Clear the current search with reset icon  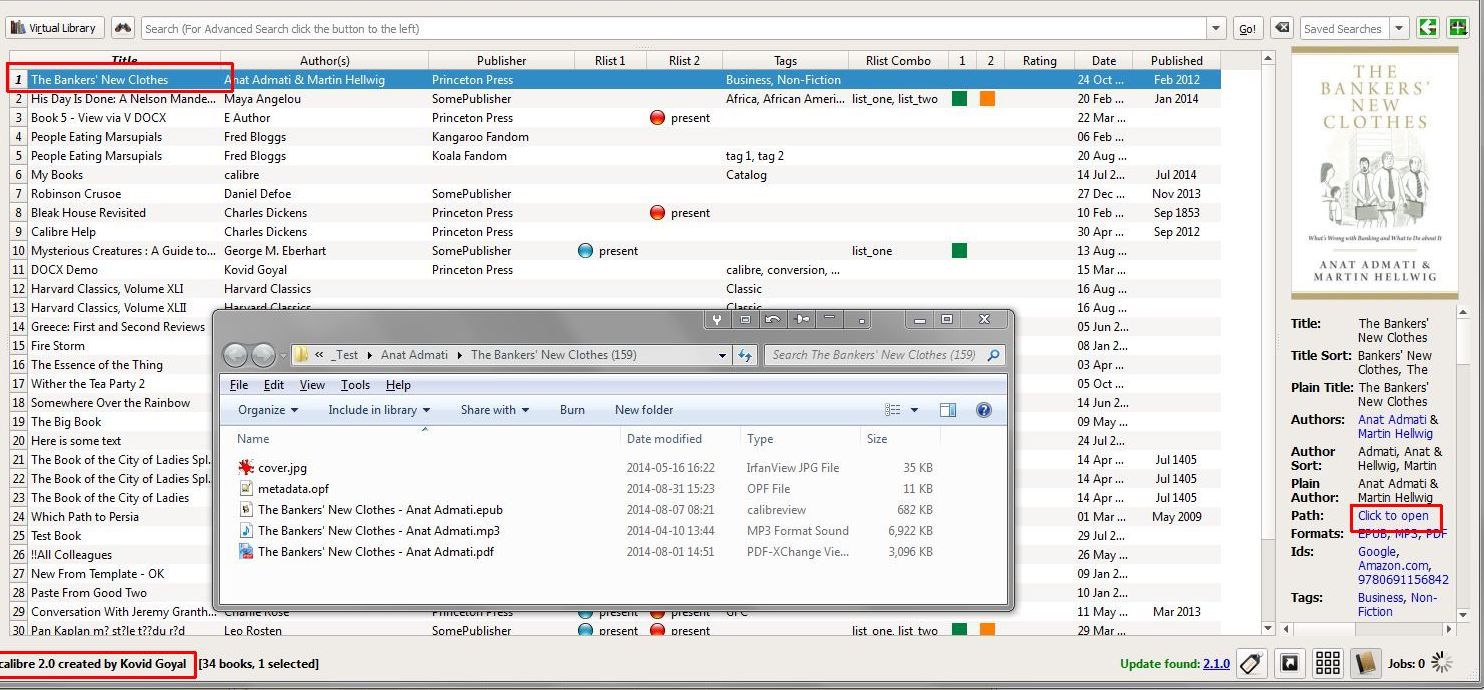coord(1282,28)
